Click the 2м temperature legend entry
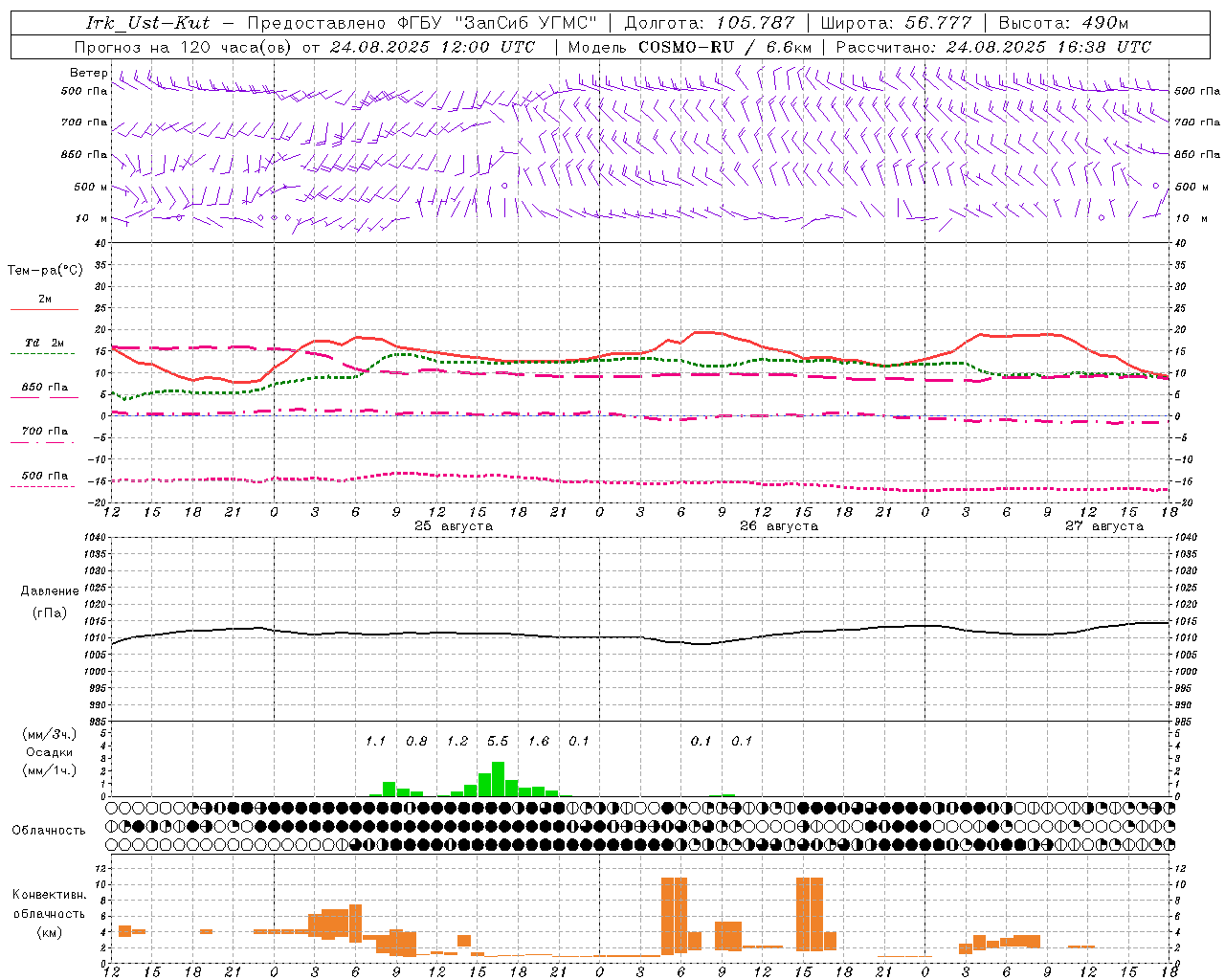The image size is (1225, 980). coord(45,300)
